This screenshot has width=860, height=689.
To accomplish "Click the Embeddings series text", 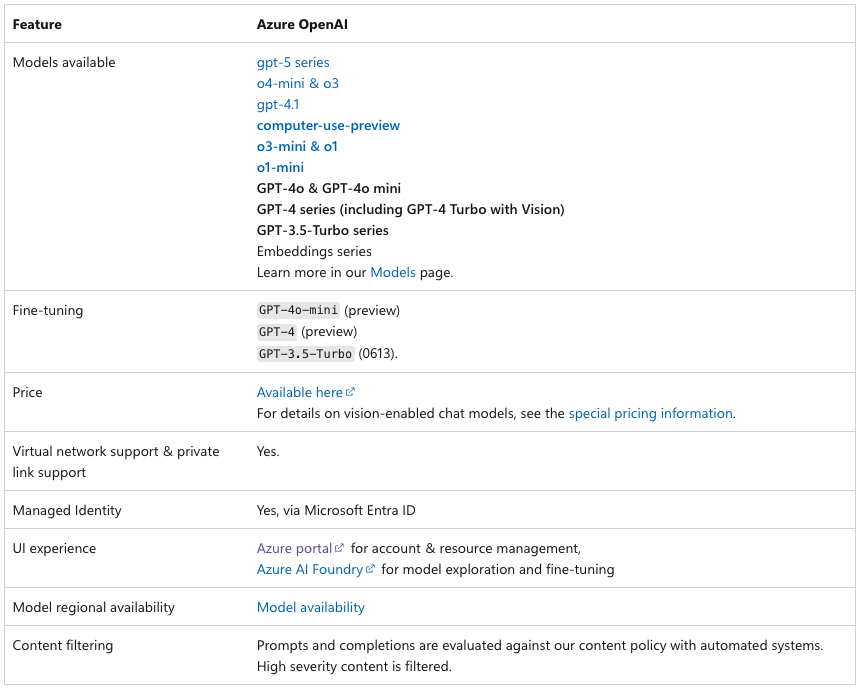I will click(x=314, y=251).
